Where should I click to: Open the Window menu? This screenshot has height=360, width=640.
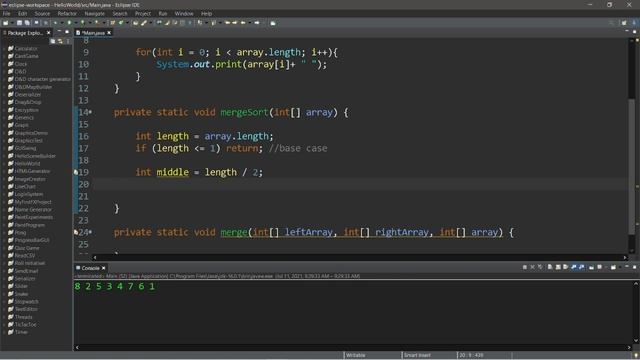coord(184,13)
